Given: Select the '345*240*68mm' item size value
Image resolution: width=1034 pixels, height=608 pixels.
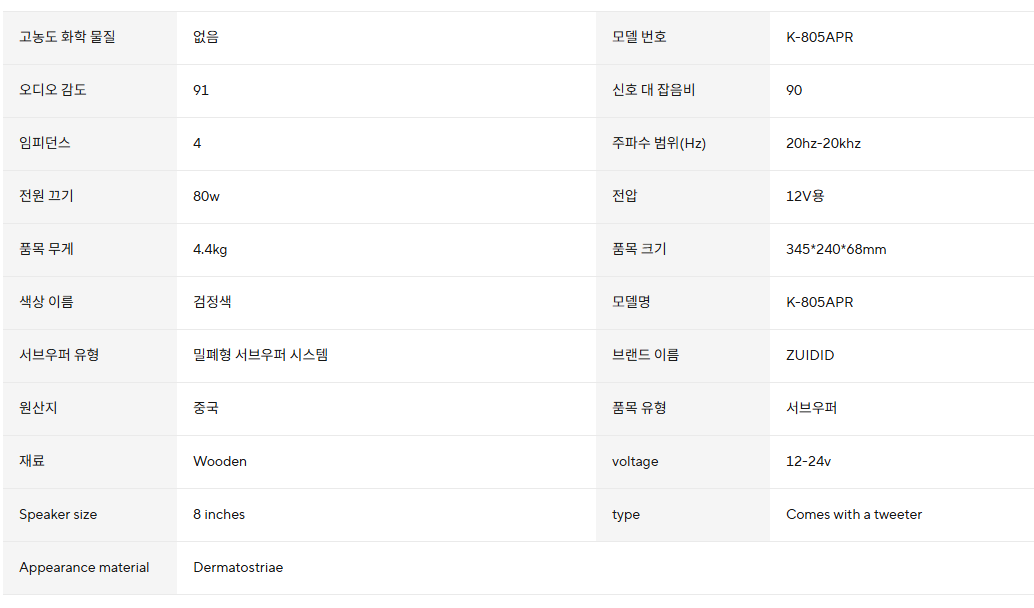Looking at the screenshot, I should tap(836, 249).
